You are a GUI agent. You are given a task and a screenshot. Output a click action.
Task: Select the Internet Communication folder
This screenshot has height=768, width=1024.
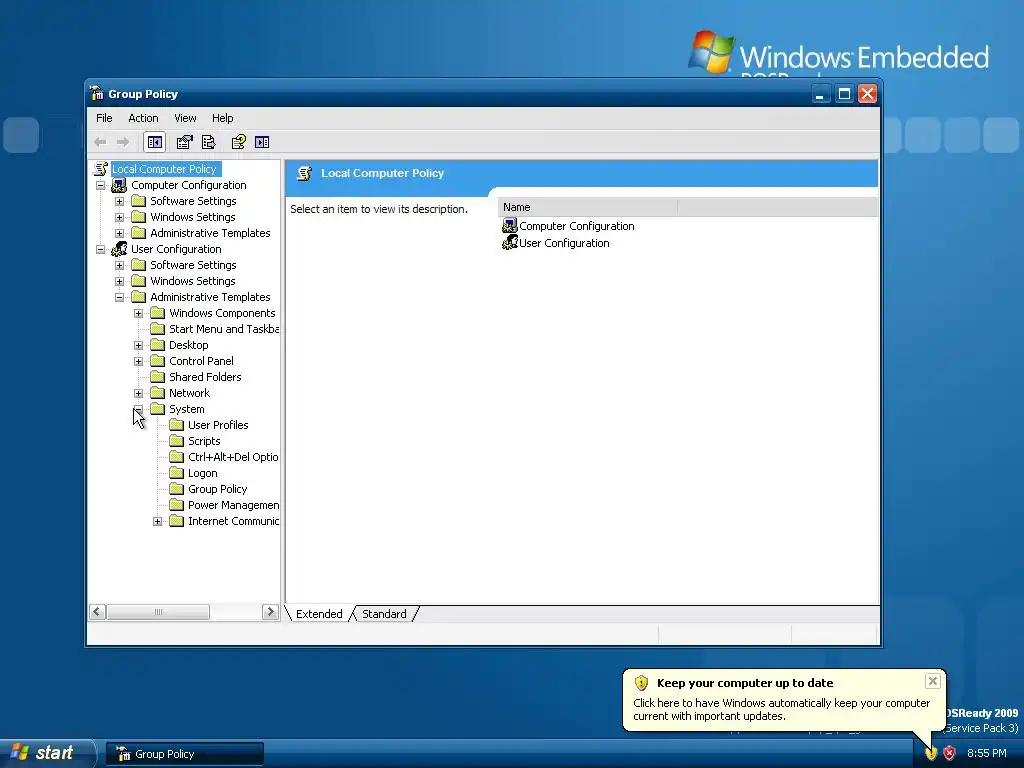pyautogui.click(x=233, y=521)
